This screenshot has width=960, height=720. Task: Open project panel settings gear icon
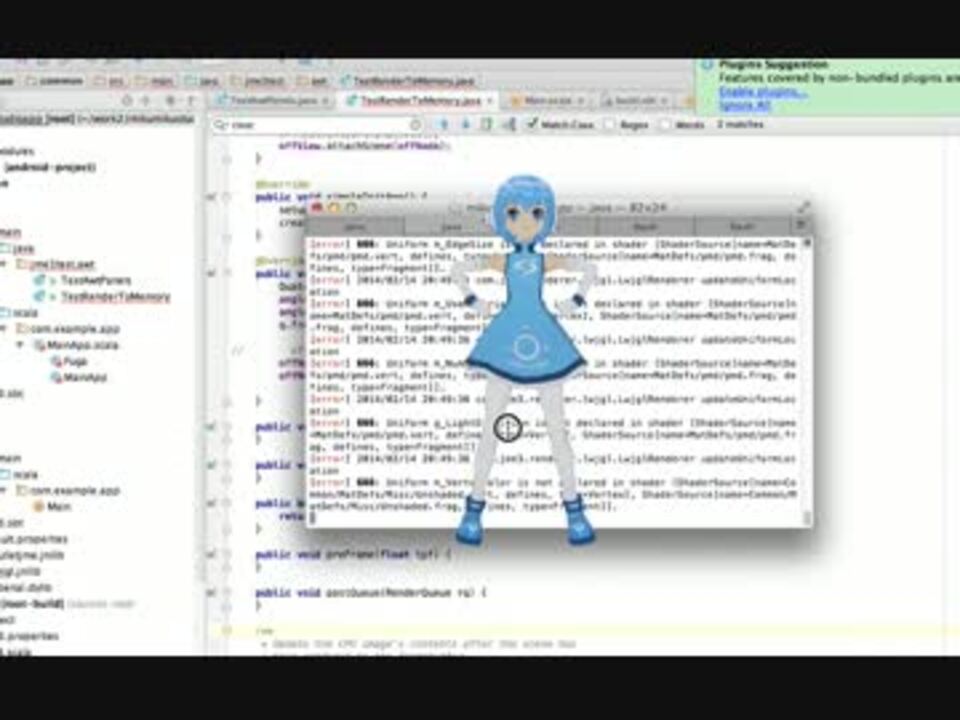coord(170,100)
